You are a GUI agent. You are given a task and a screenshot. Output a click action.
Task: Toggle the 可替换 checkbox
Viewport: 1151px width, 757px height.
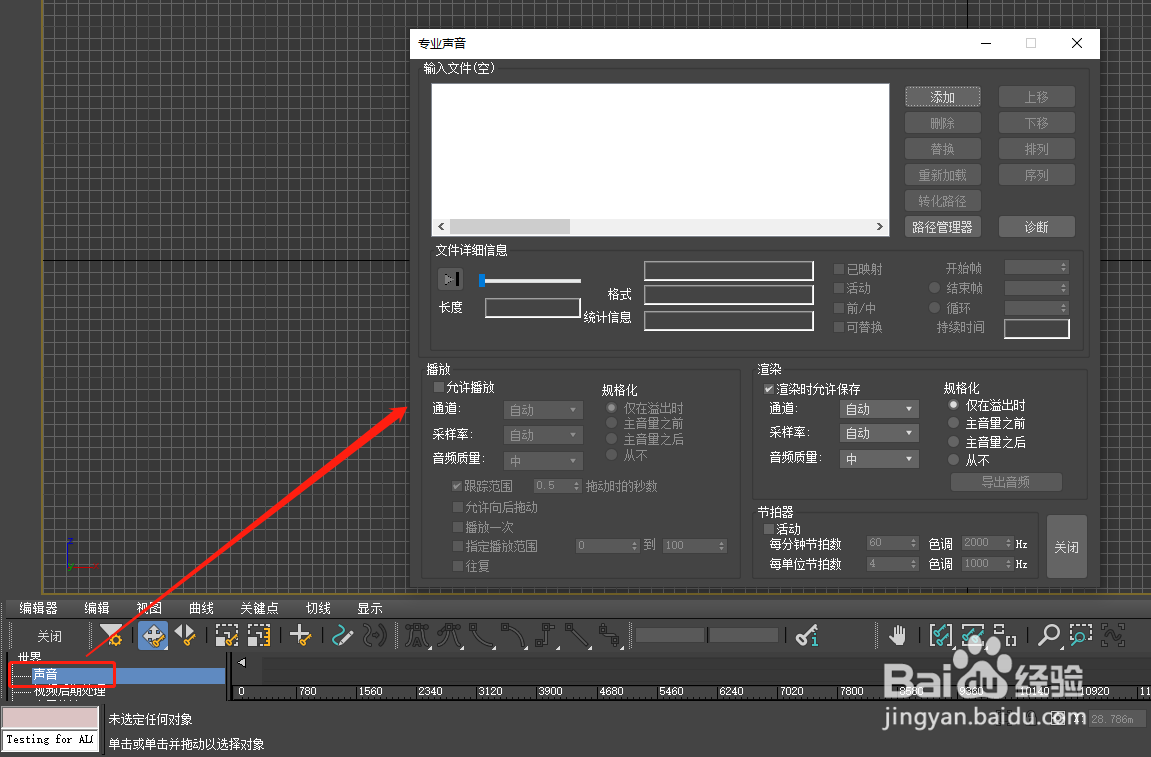pos(839,327)
